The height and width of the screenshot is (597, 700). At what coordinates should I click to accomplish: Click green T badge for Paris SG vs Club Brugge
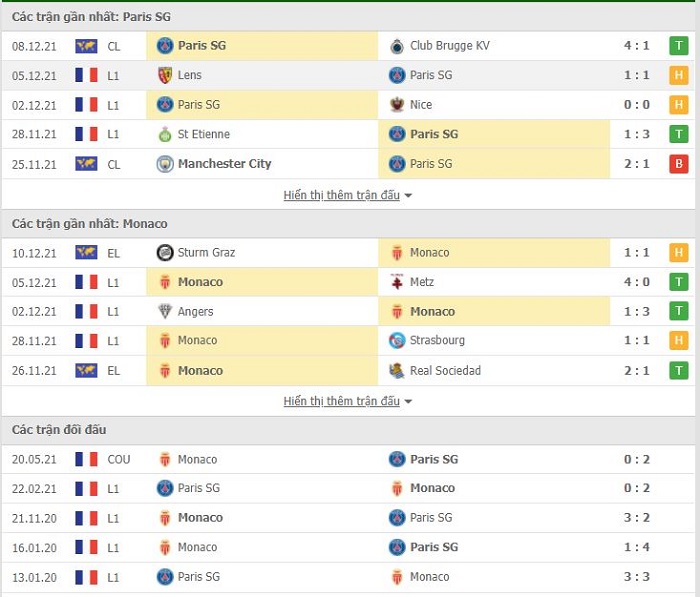click(679, 46)
